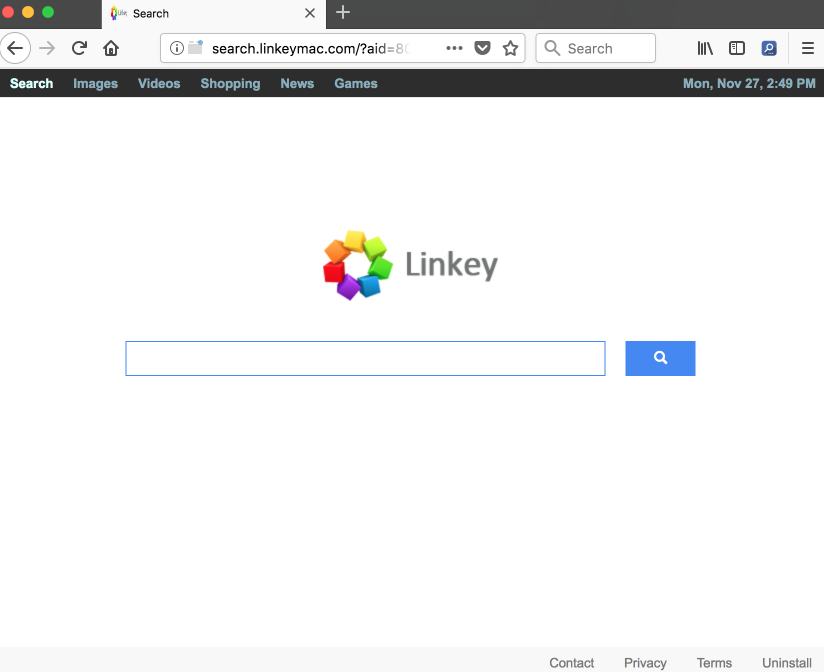Open the Firefox hamburger menu
The image size is (824, 672).
[808, 48]
